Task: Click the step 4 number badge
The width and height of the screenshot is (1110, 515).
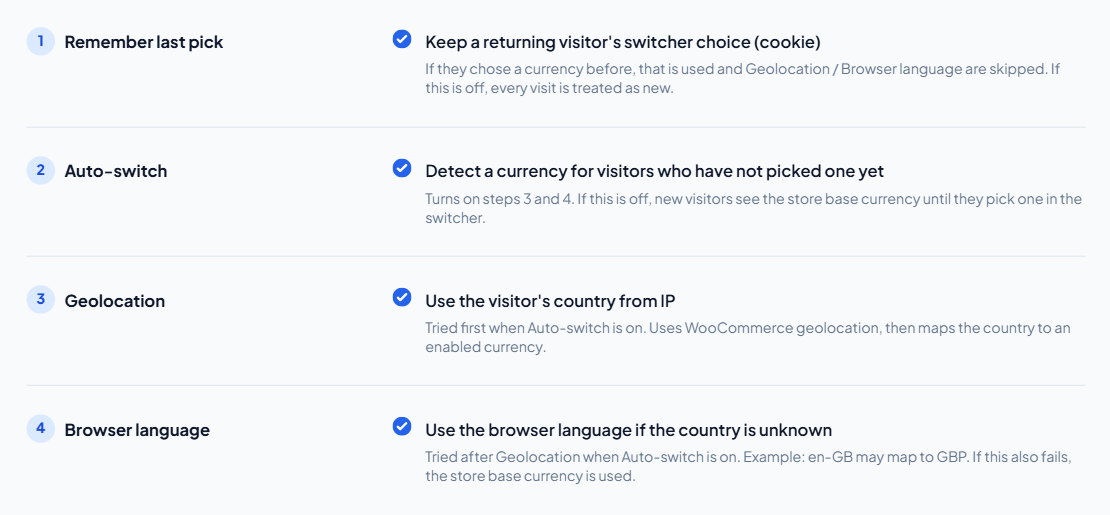Action: (x=40, y=429)
